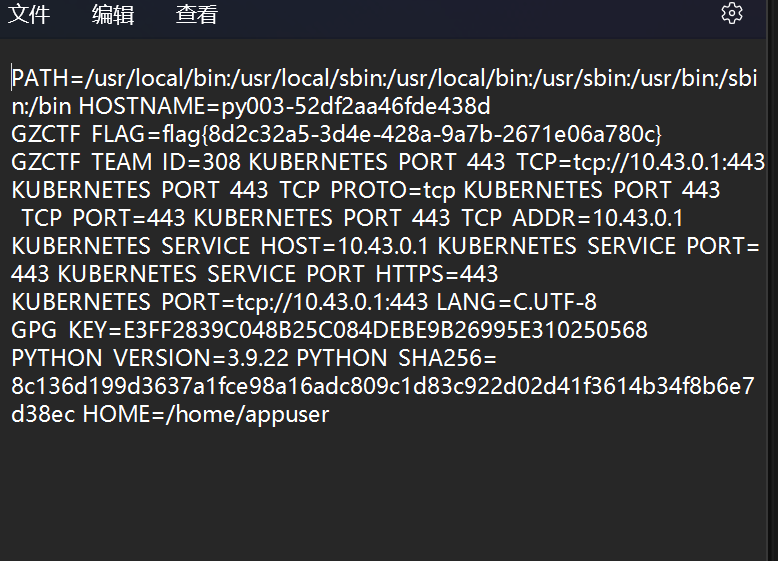Click the word PATH at text start
Viewport: 778px width, 561px height.
40,78
